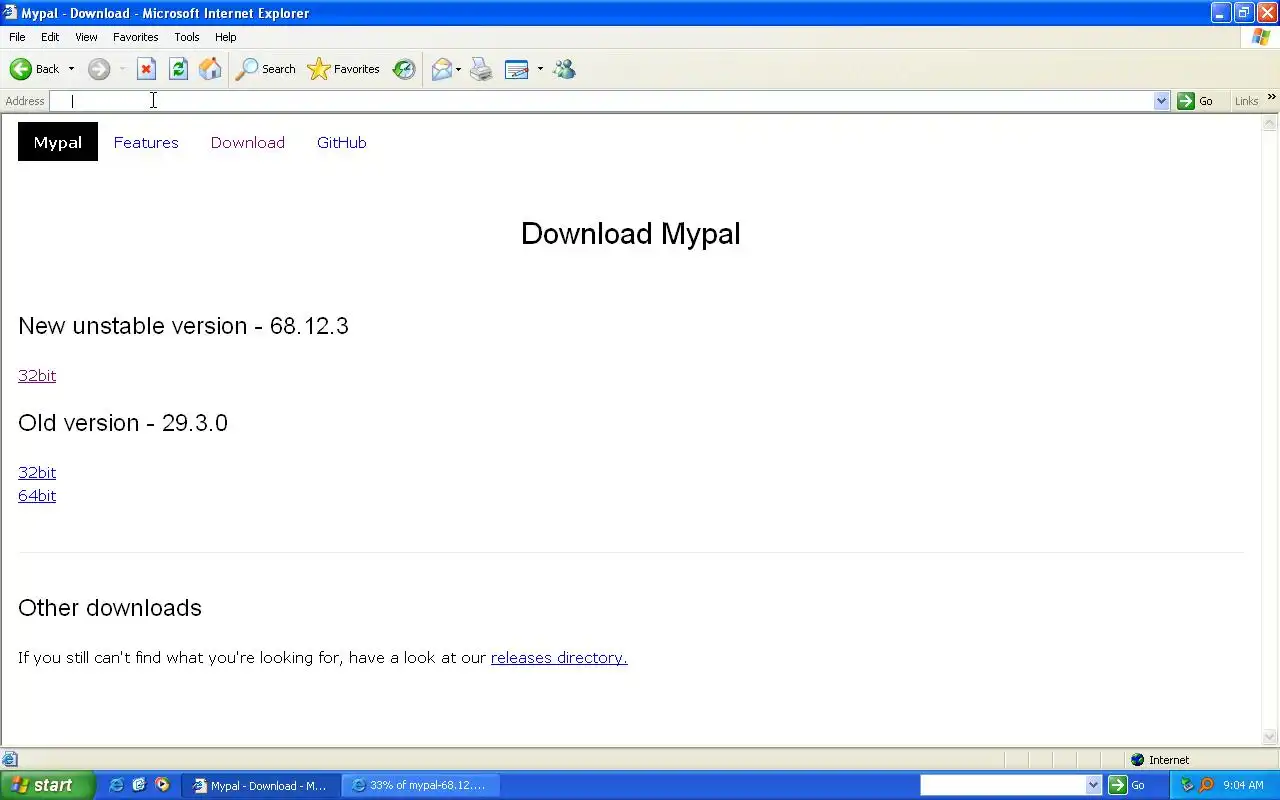The height and width of the screenshot is (800, 1280).
Task: Launch Windows Media Player Quick Launch icon
Action: 162,785
